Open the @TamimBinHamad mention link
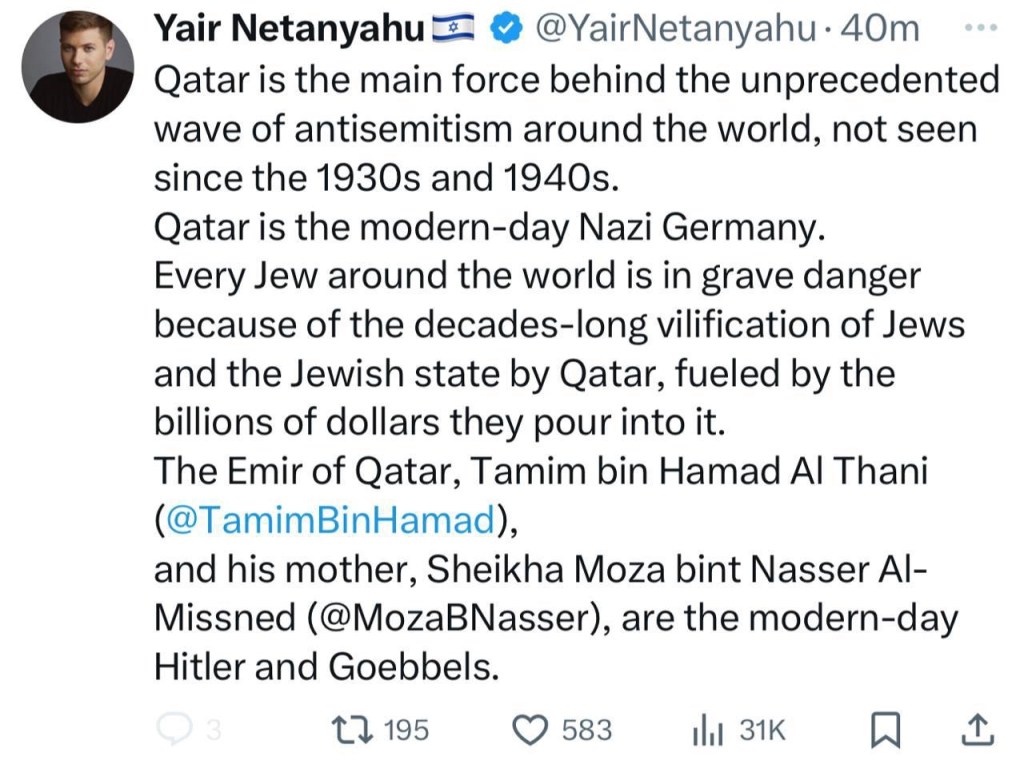Viewport: 1024px width, 768px height. (x=331, y=520)
